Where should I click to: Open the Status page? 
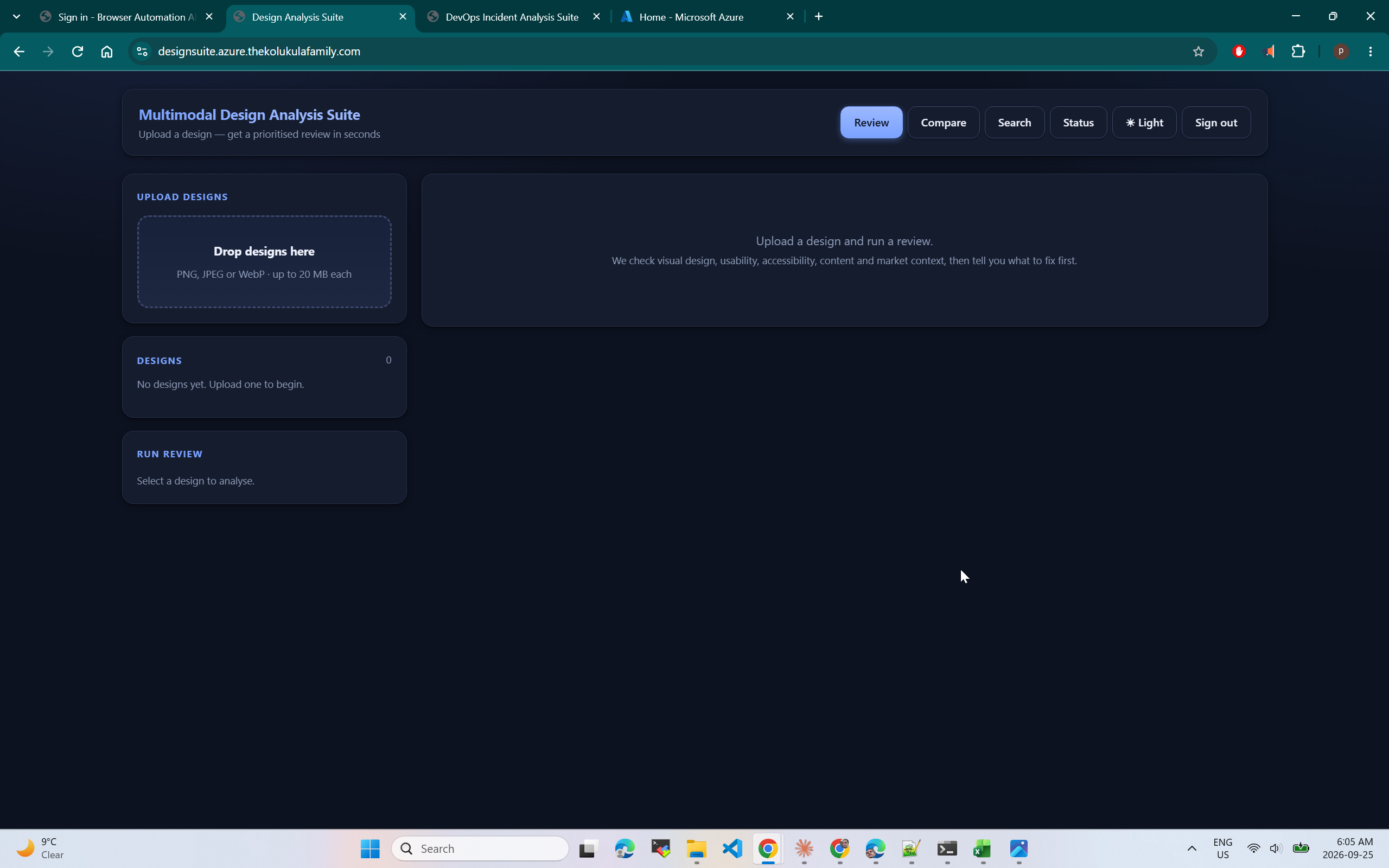tap(1078, 122)
